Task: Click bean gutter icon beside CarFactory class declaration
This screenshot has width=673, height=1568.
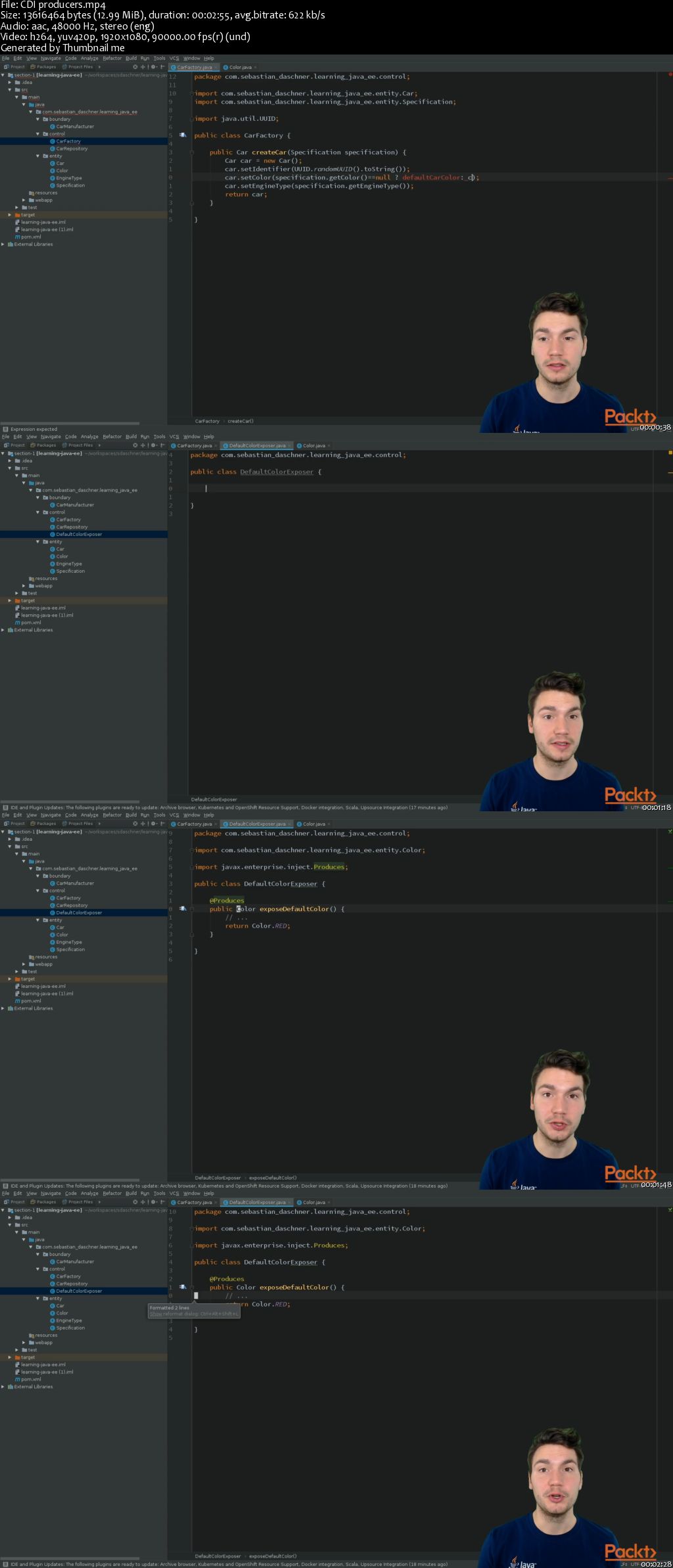Action: (183, 135)
